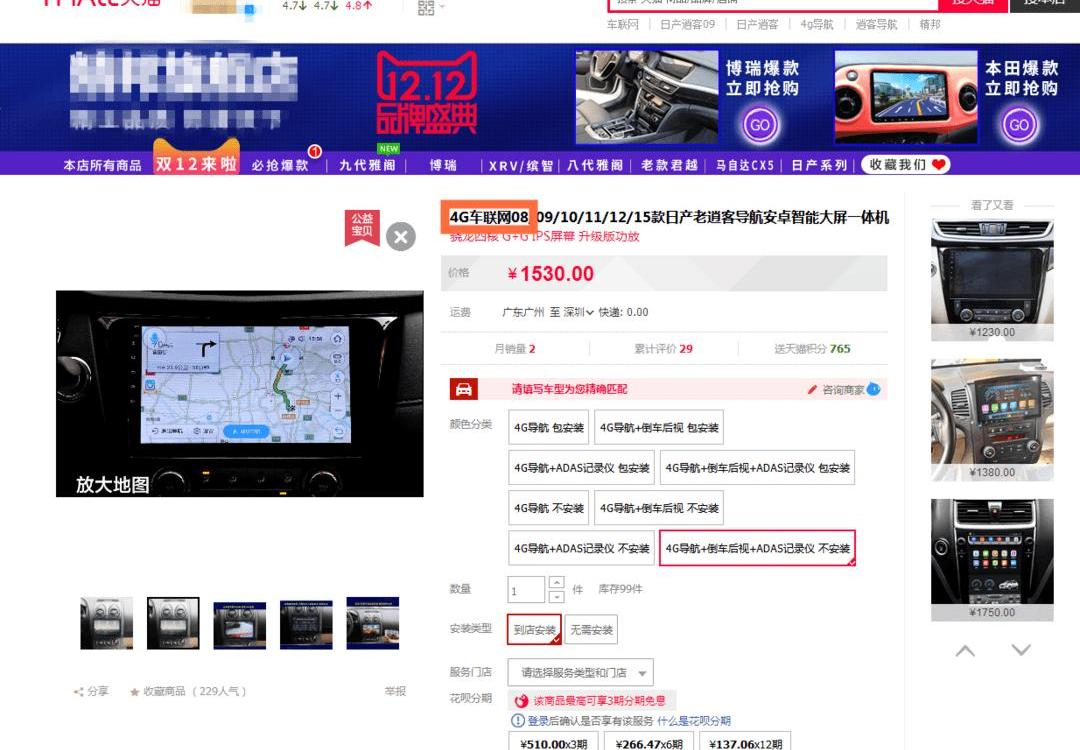This screenshot has height=750, width=1080.
Task: Select option 4G导航 包安装
Action: coord(548,427)
